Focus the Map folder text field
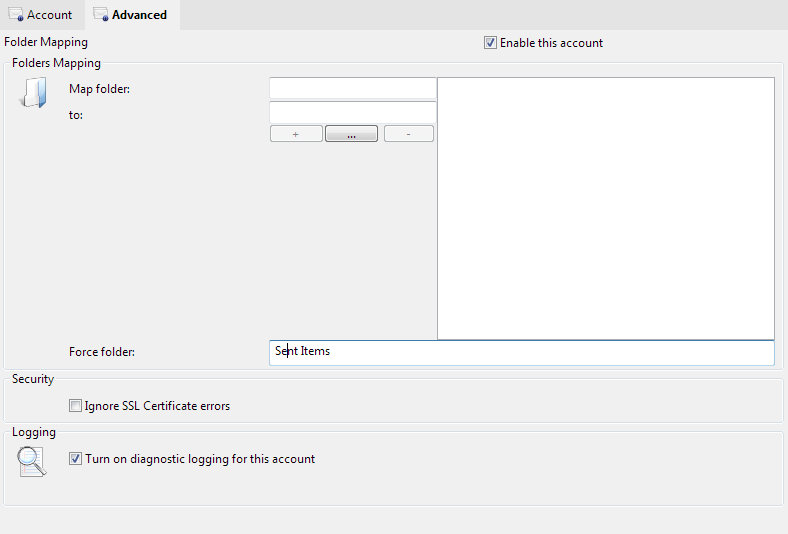Viewport: 788px width, 534px height. (352, 89)
